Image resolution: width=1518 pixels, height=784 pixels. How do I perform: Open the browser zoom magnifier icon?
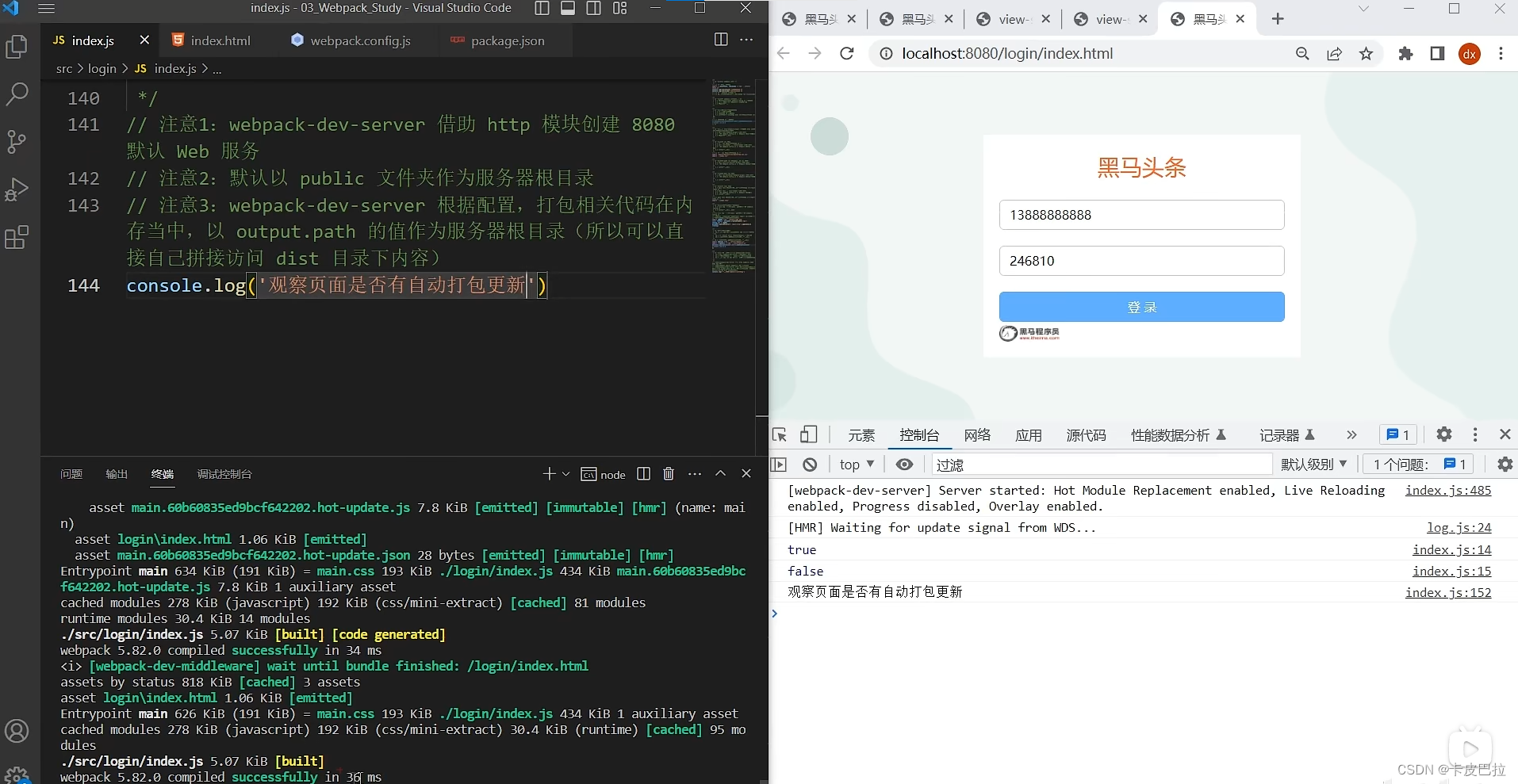coord(1302,53)
